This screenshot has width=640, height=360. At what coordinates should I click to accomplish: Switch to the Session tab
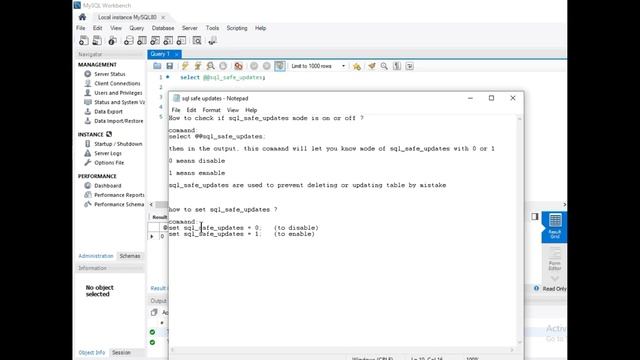point(121,352)
